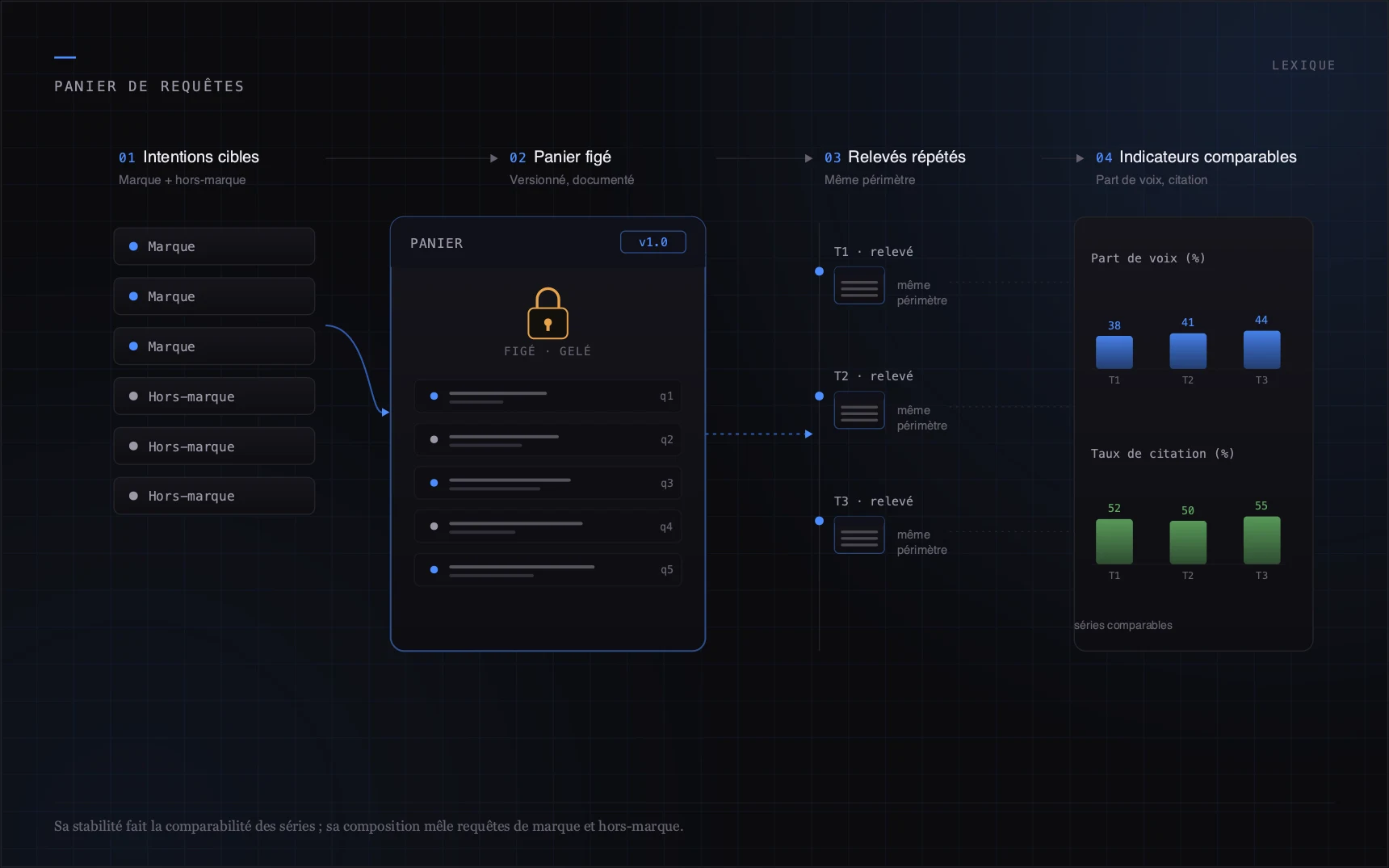
Task: Click the Part de voix, citation subtitle
Action: point(1152,180)
